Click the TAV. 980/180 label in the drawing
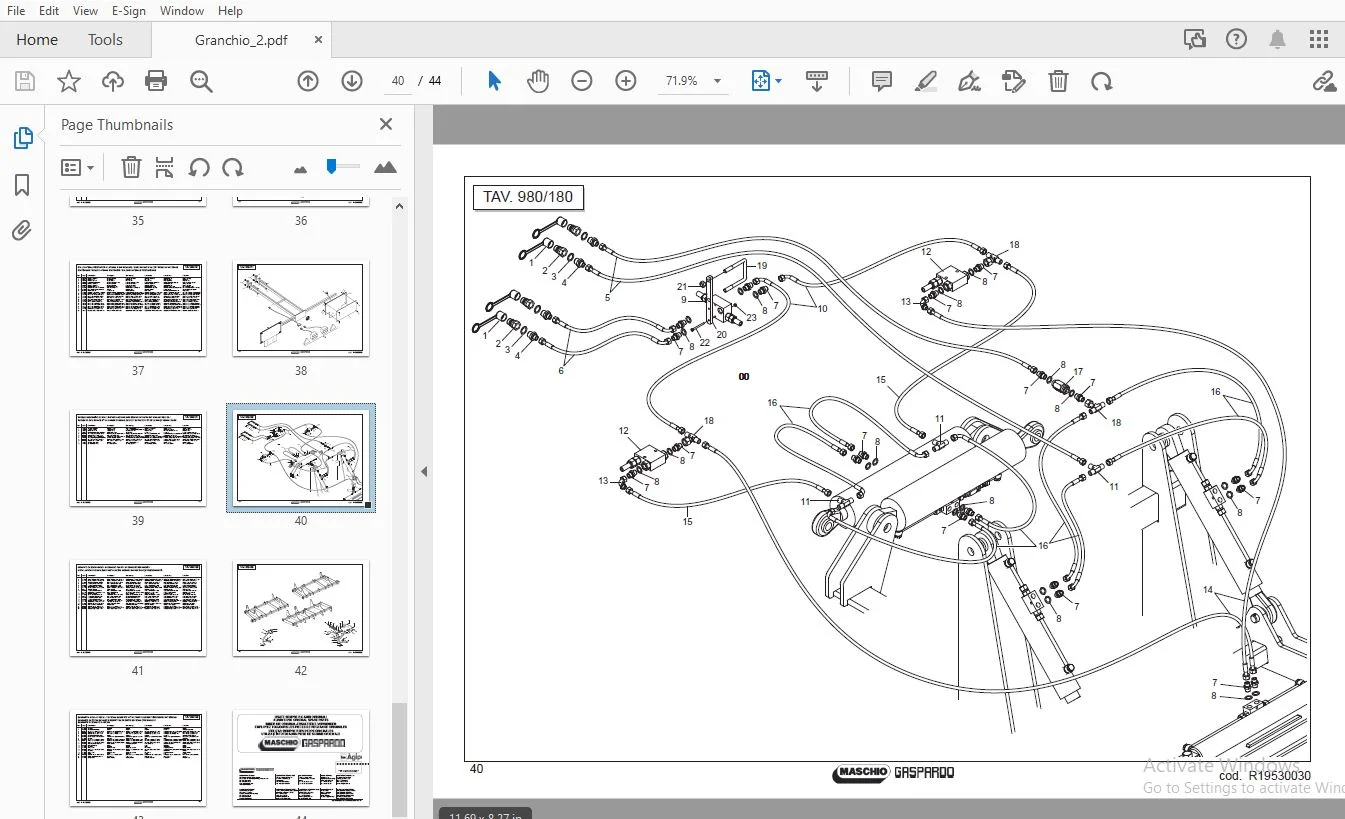Image resolution: width=1345 pixels, height=819 pixels. click(x=528, y=197)
